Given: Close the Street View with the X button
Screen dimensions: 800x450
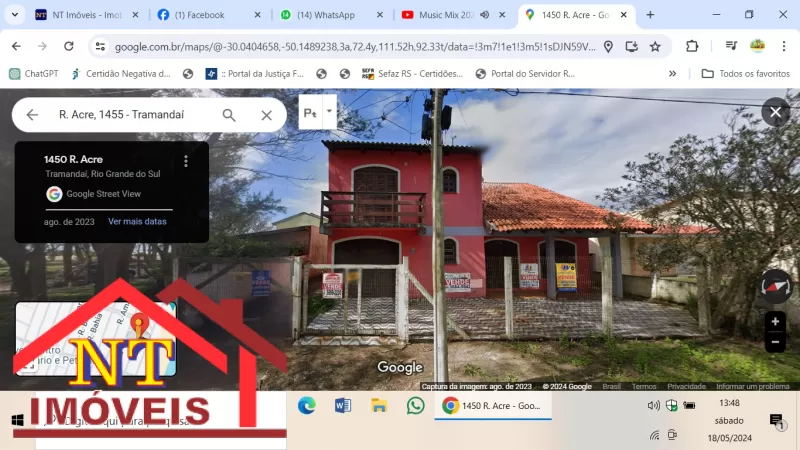Looking at the screenshot, I should (775, 112).
